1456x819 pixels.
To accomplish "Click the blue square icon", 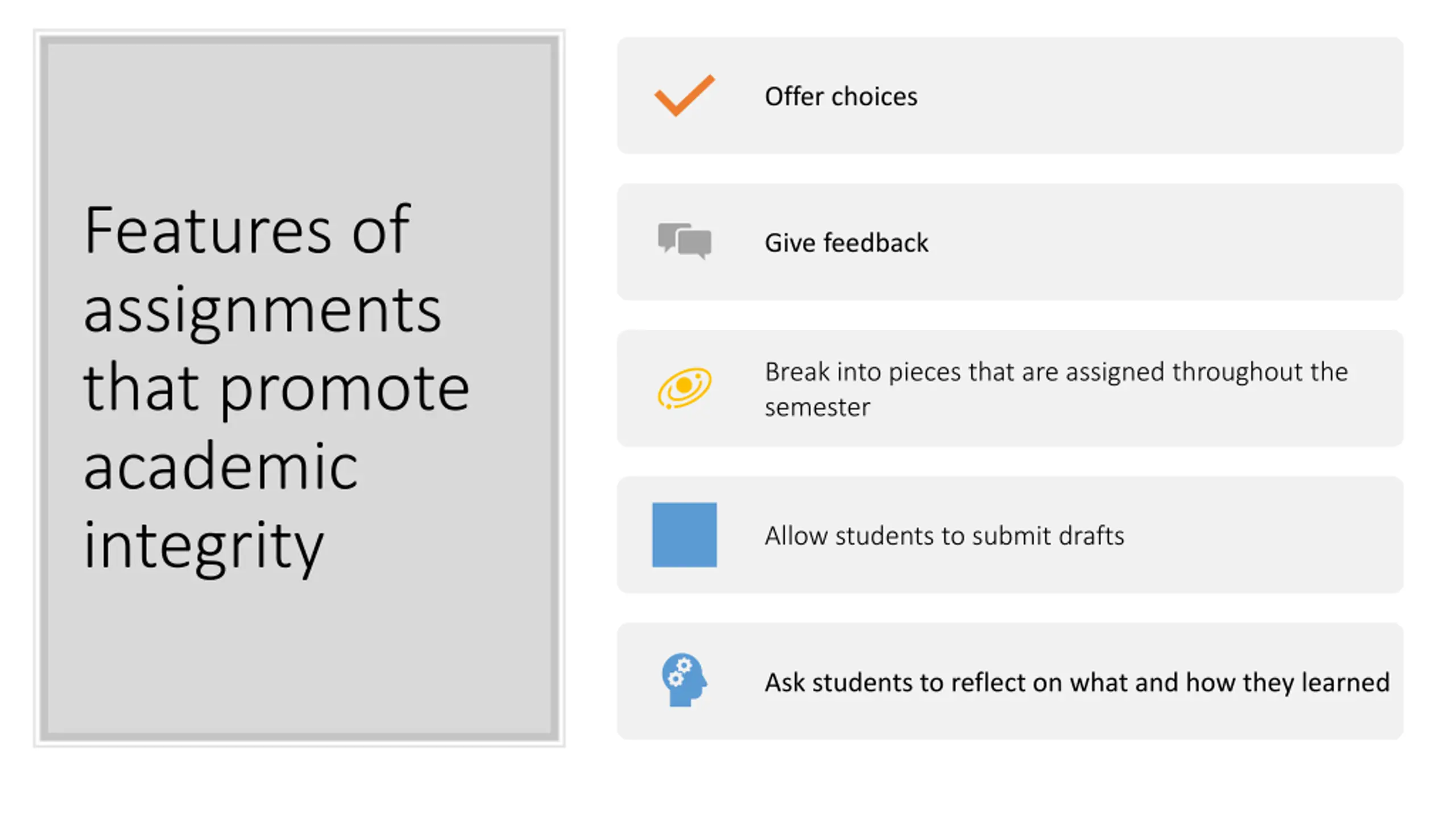I will [684, 535].
